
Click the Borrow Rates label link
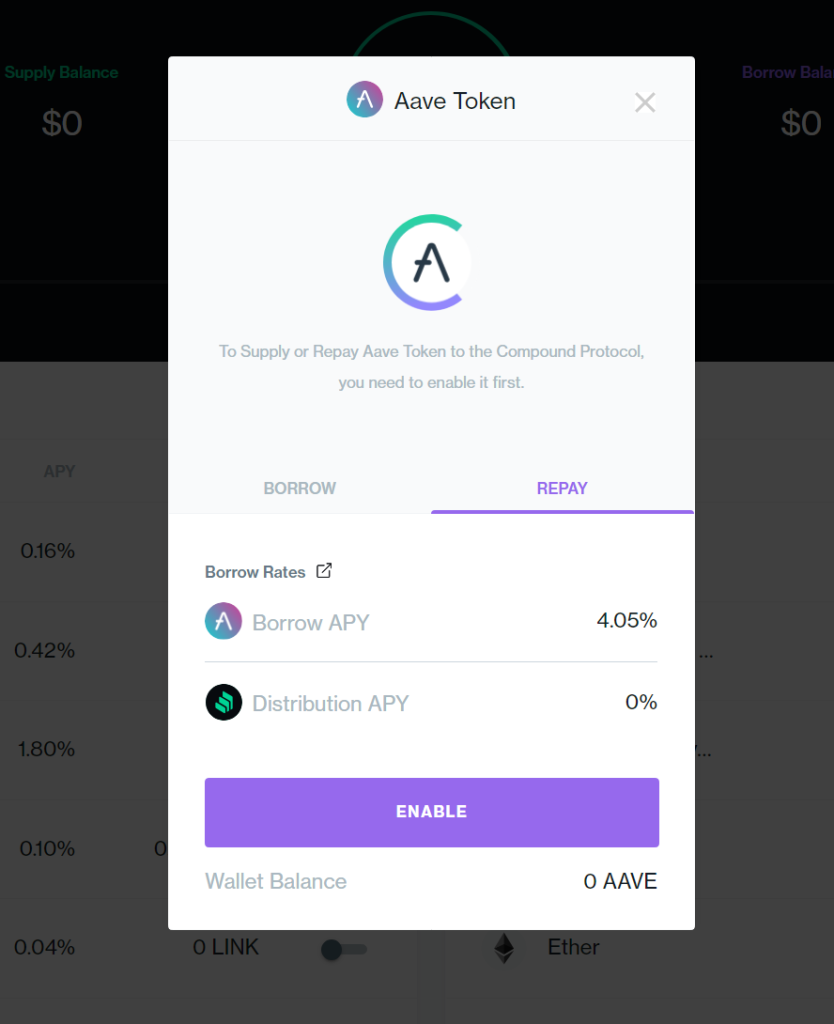tap(255, 572)
